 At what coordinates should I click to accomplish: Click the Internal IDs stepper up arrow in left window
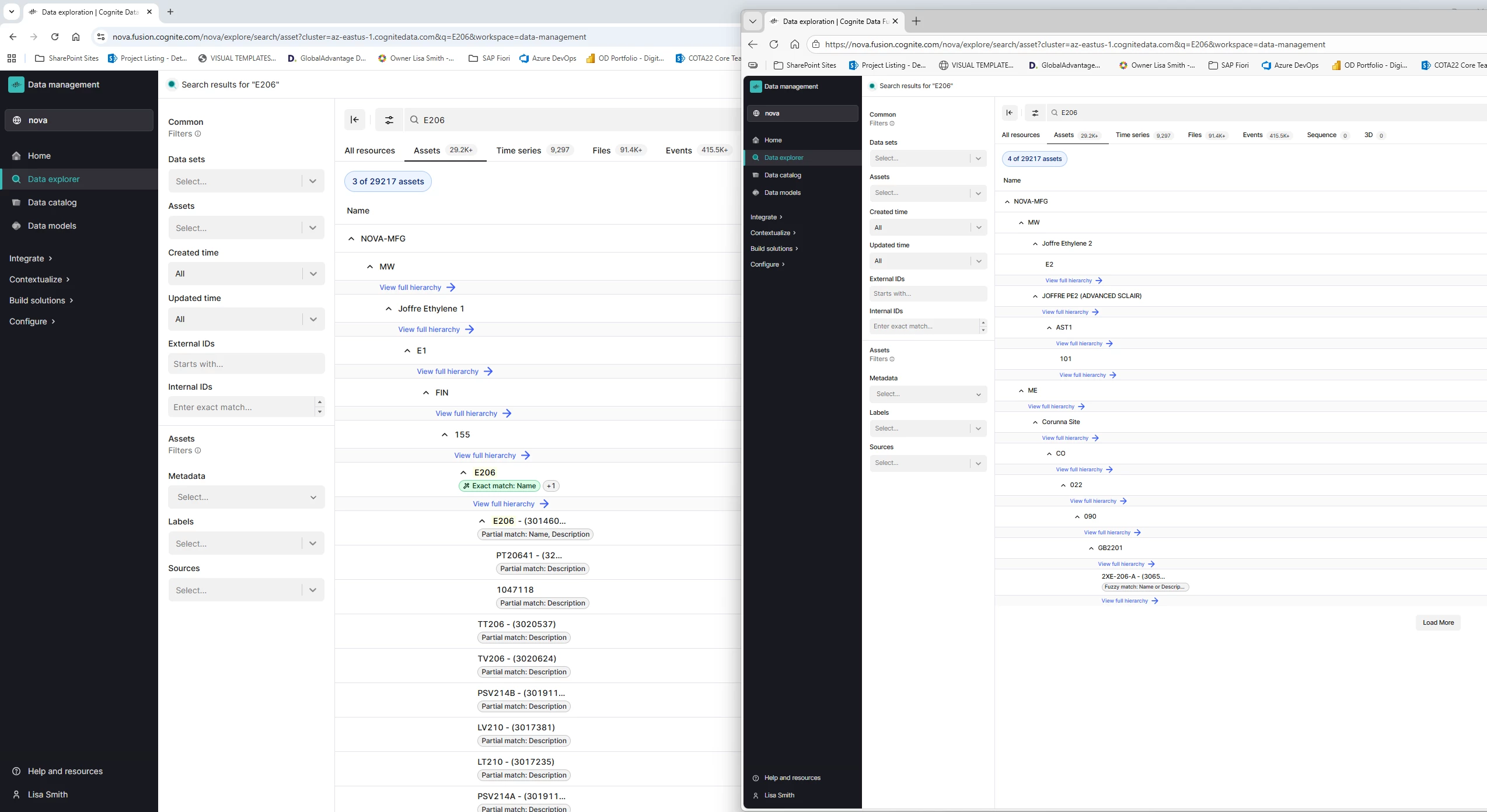pyautogui.click(x=319, y=402)
